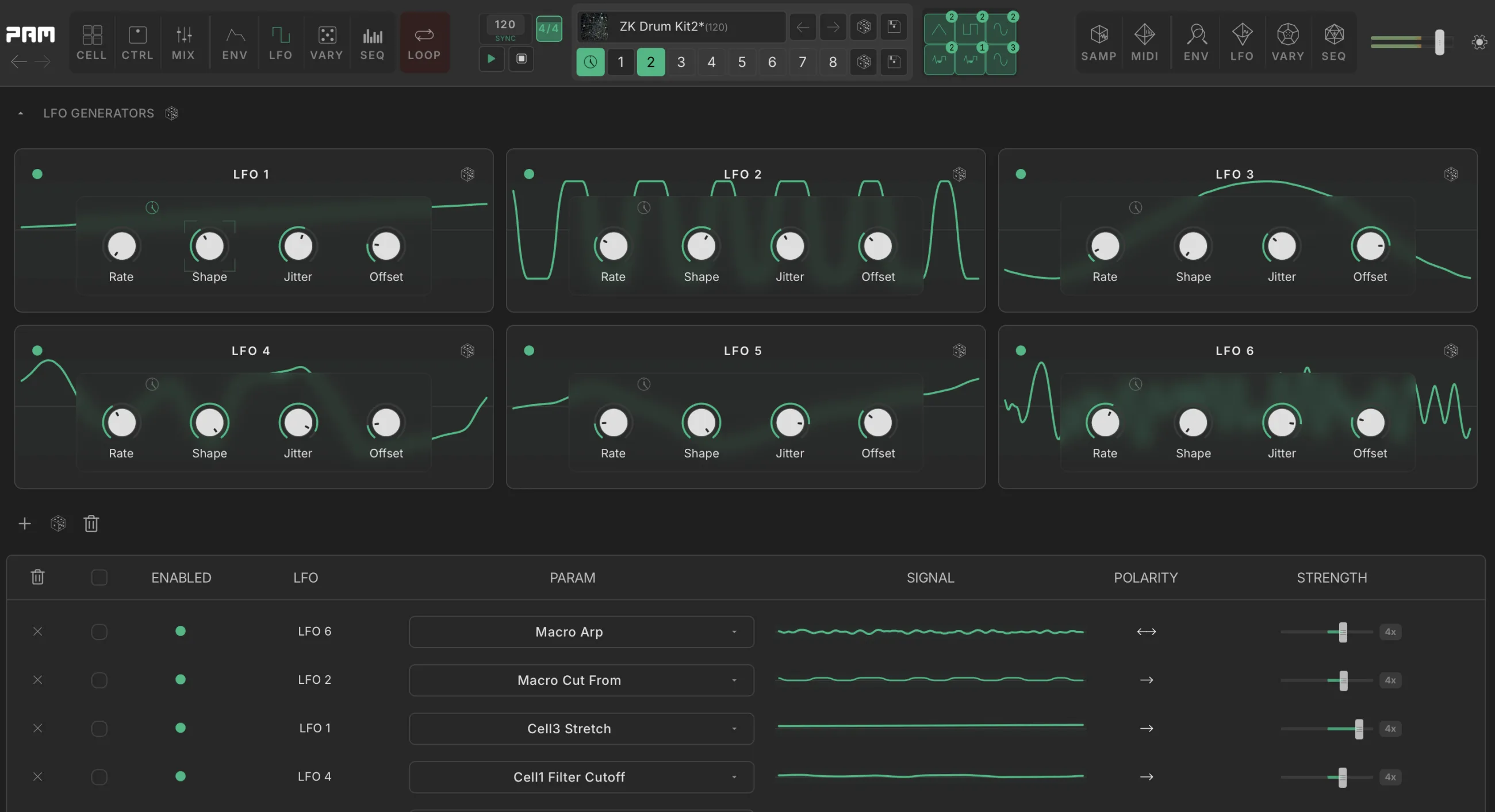Toggle the clock sync button beside scene 1
The width and height of the screenshot is (1495, 812).
(590, 62)
